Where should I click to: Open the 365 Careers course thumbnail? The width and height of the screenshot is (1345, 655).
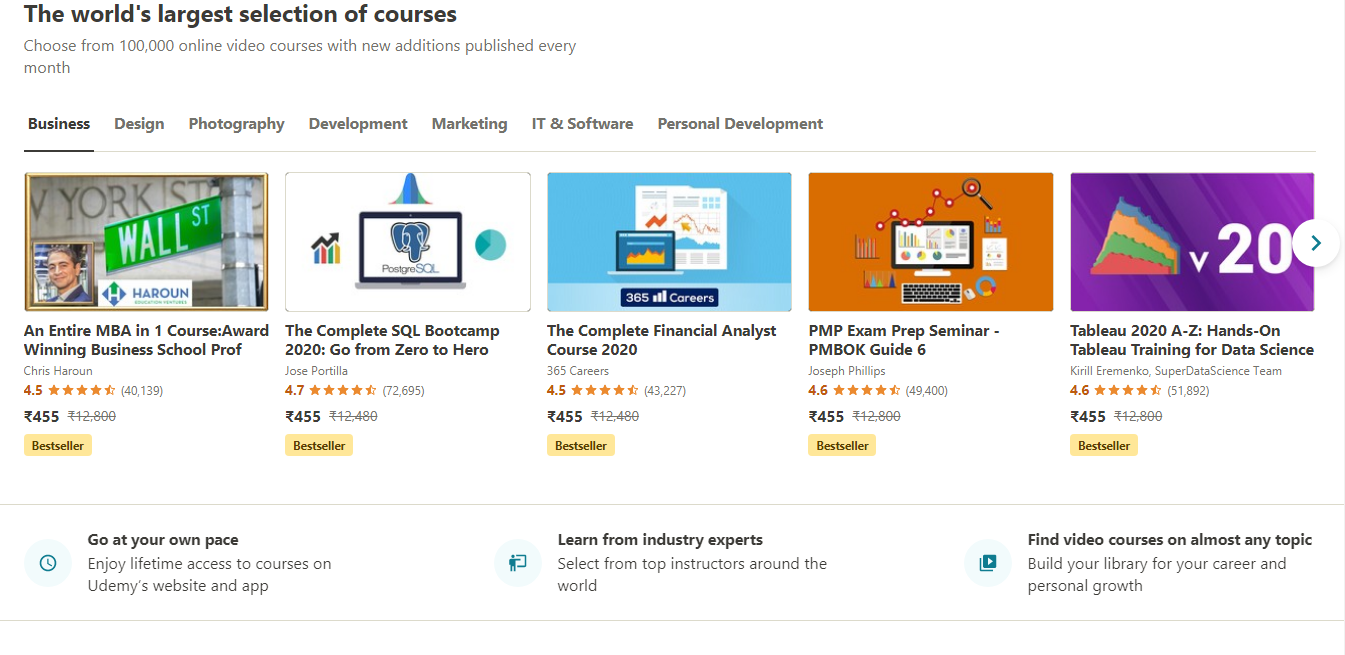click(x=669, y=242)
